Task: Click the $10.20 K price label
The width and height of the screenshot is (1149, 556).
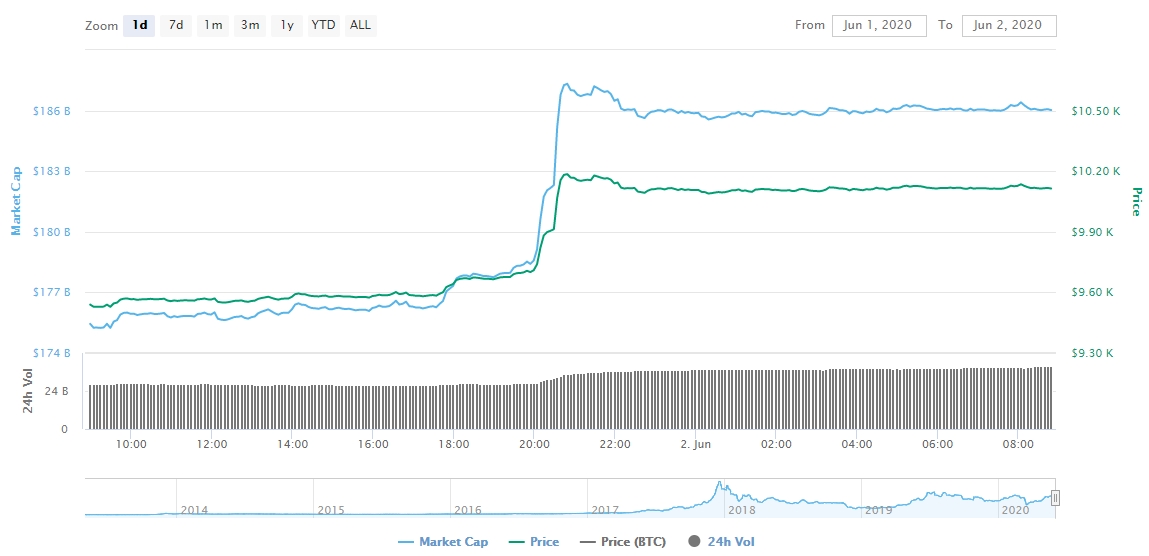Action: coord(1096,171)
